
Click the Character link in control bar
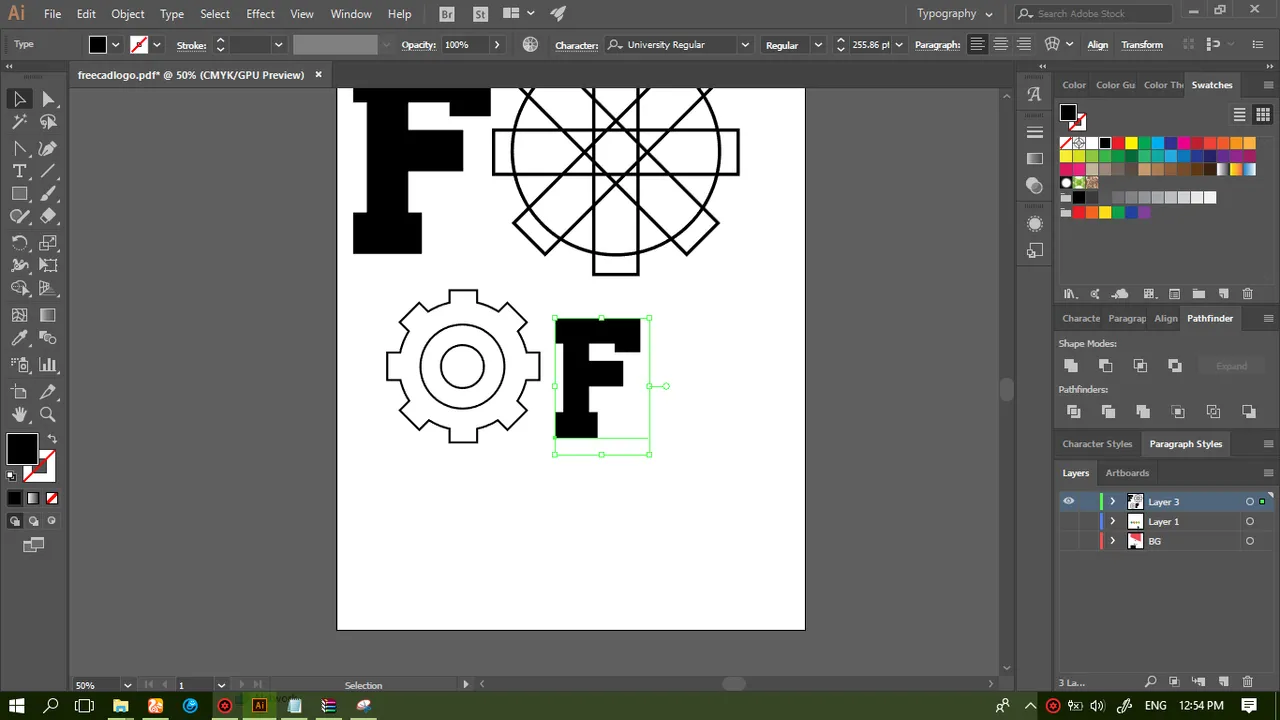(x=576, y=45)
